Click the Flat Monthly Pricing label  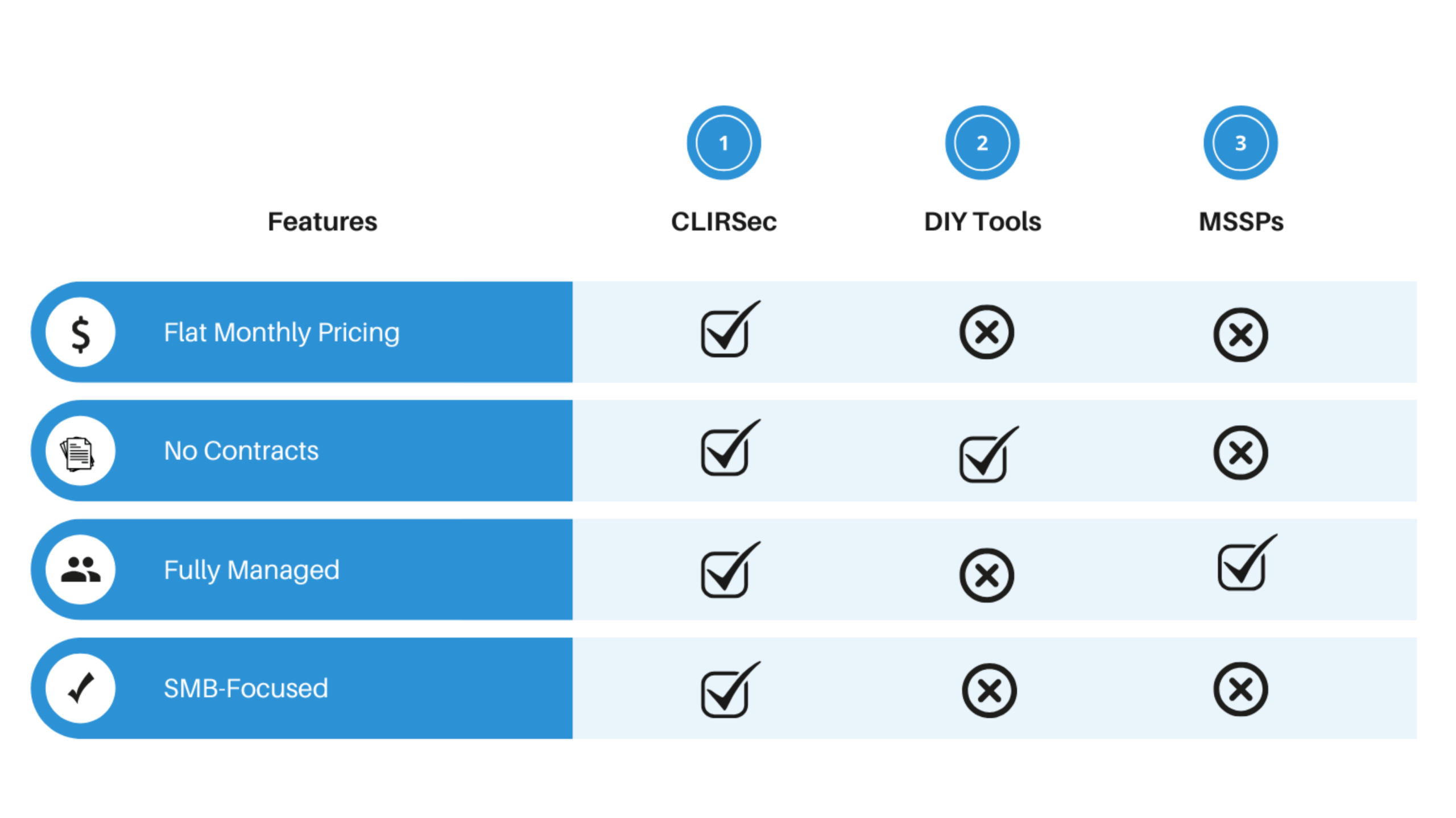[282, 333]
